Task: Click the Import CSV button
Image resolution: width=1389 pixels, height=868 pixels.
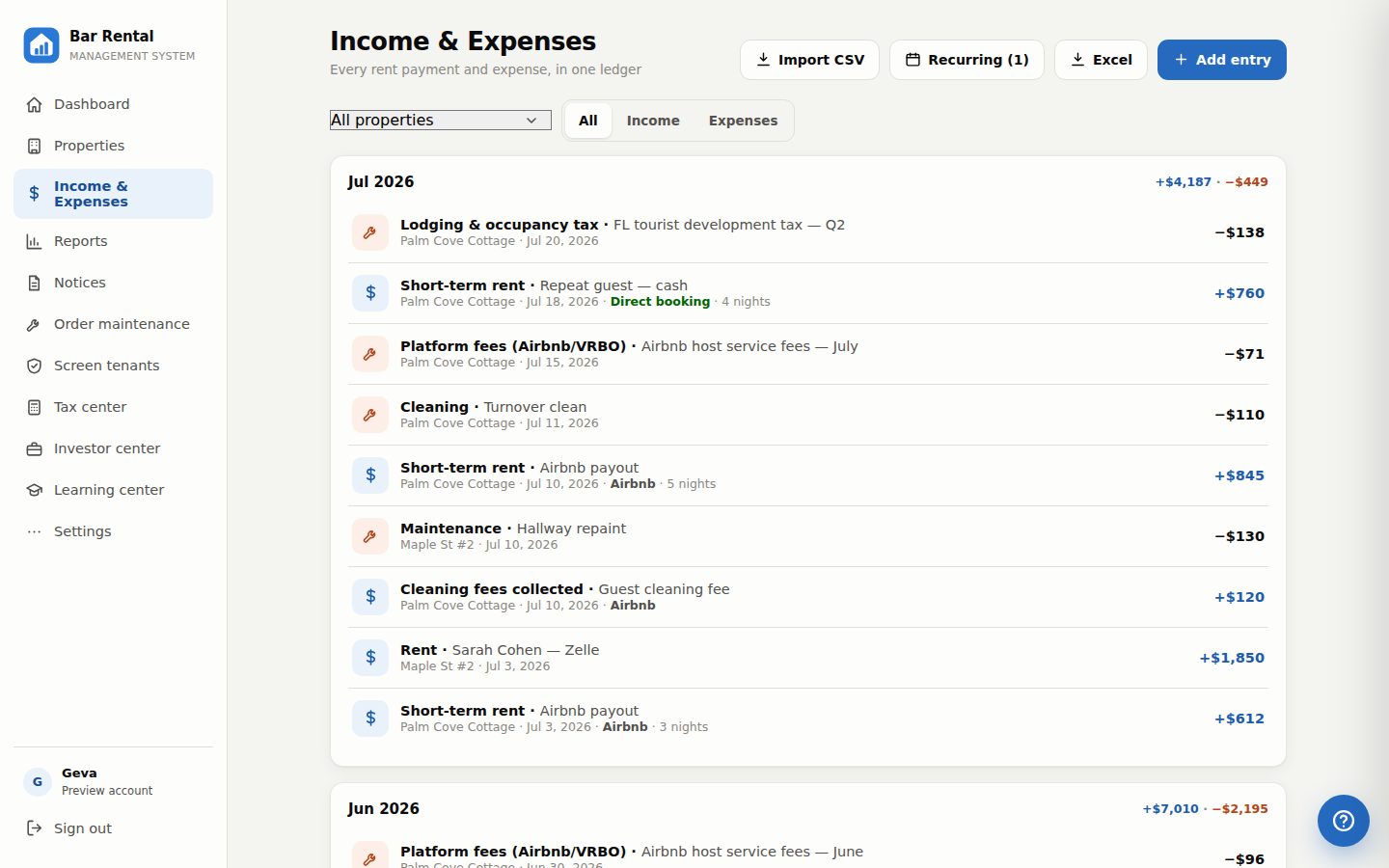Action: pos(809,60)
